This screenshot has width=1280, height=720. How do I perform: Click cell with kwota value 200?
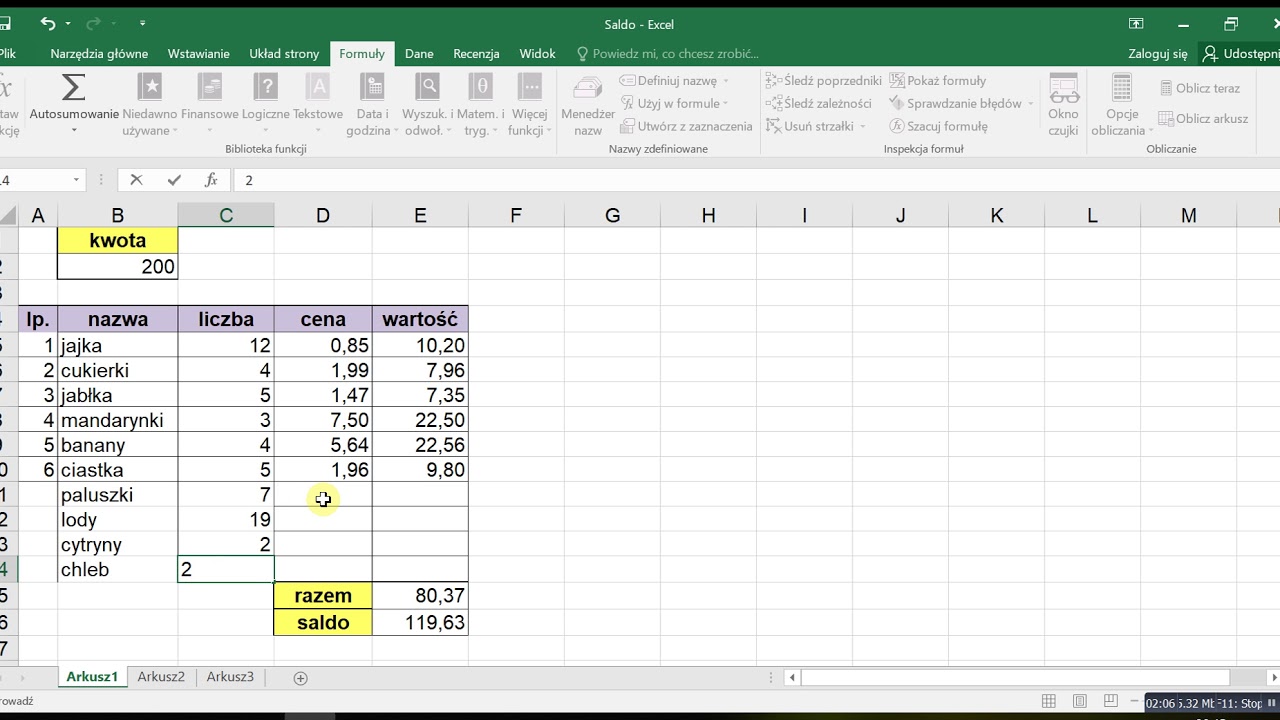click(118, 267)
